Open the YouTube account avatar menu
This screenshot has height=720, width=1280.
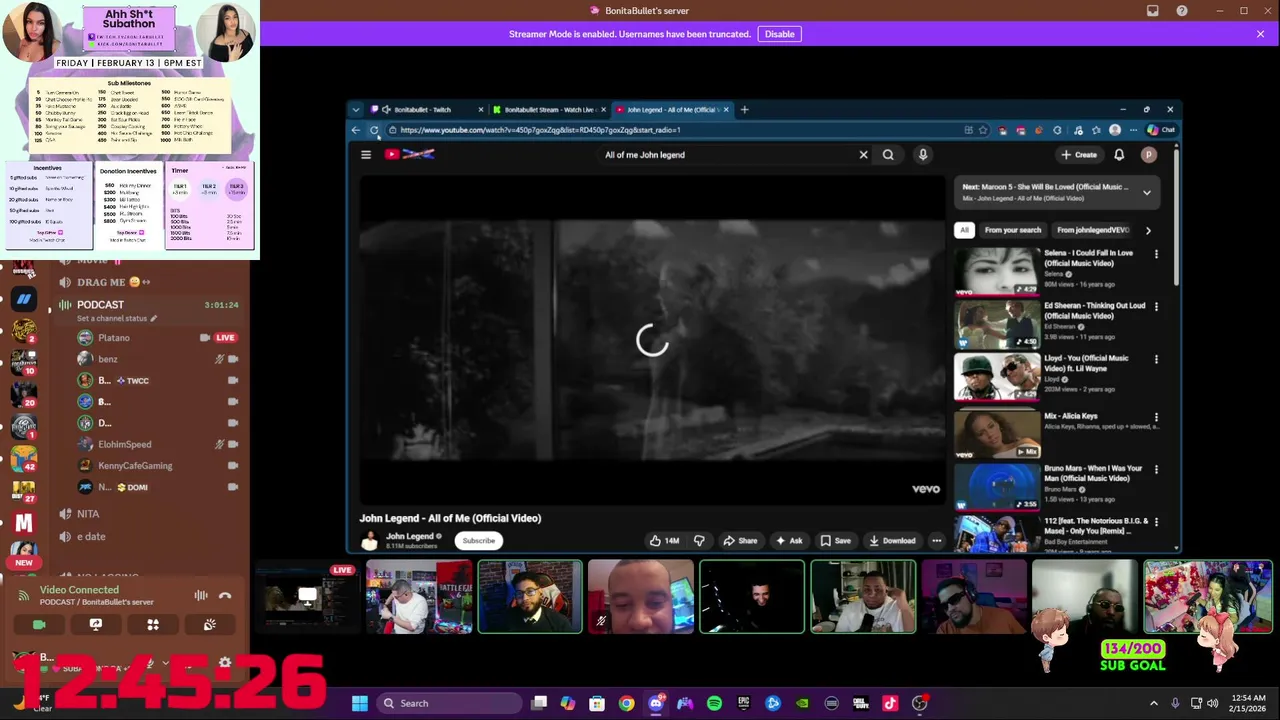[1149, 155]
